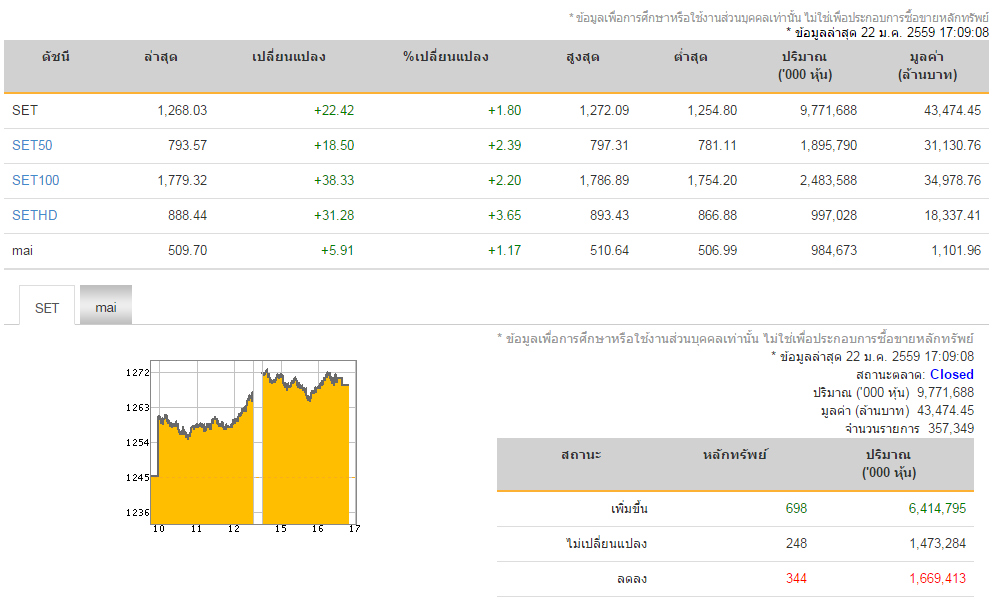
Task: Click SETHD value 18,337.41
Action: tap(952, 215)
